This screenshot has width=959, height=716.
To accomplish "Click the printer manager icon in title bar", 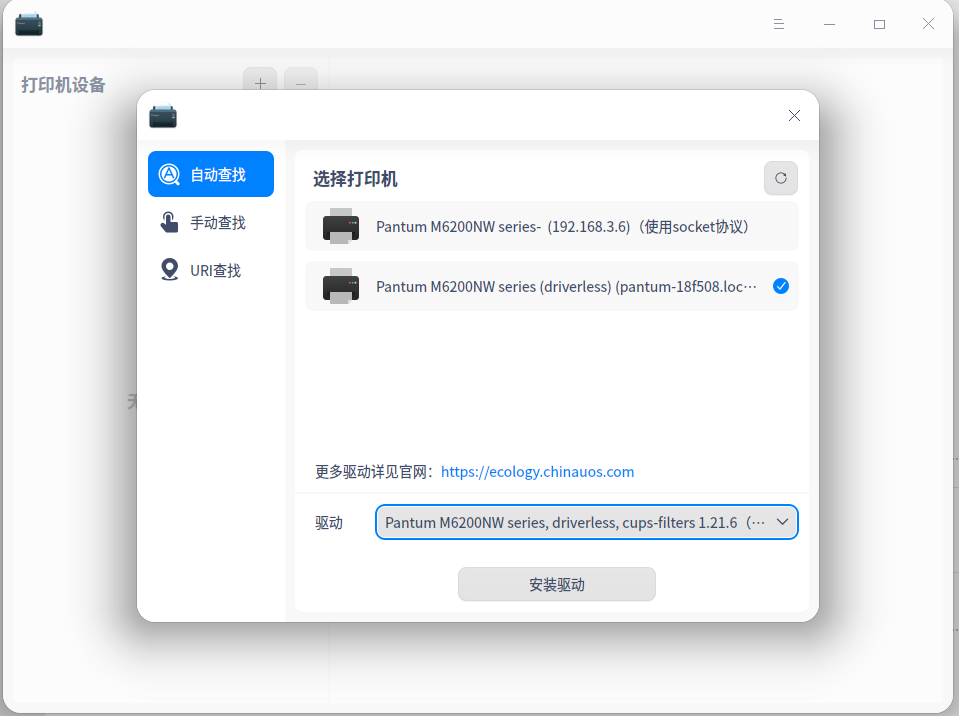I will click(x=28, y=23).
